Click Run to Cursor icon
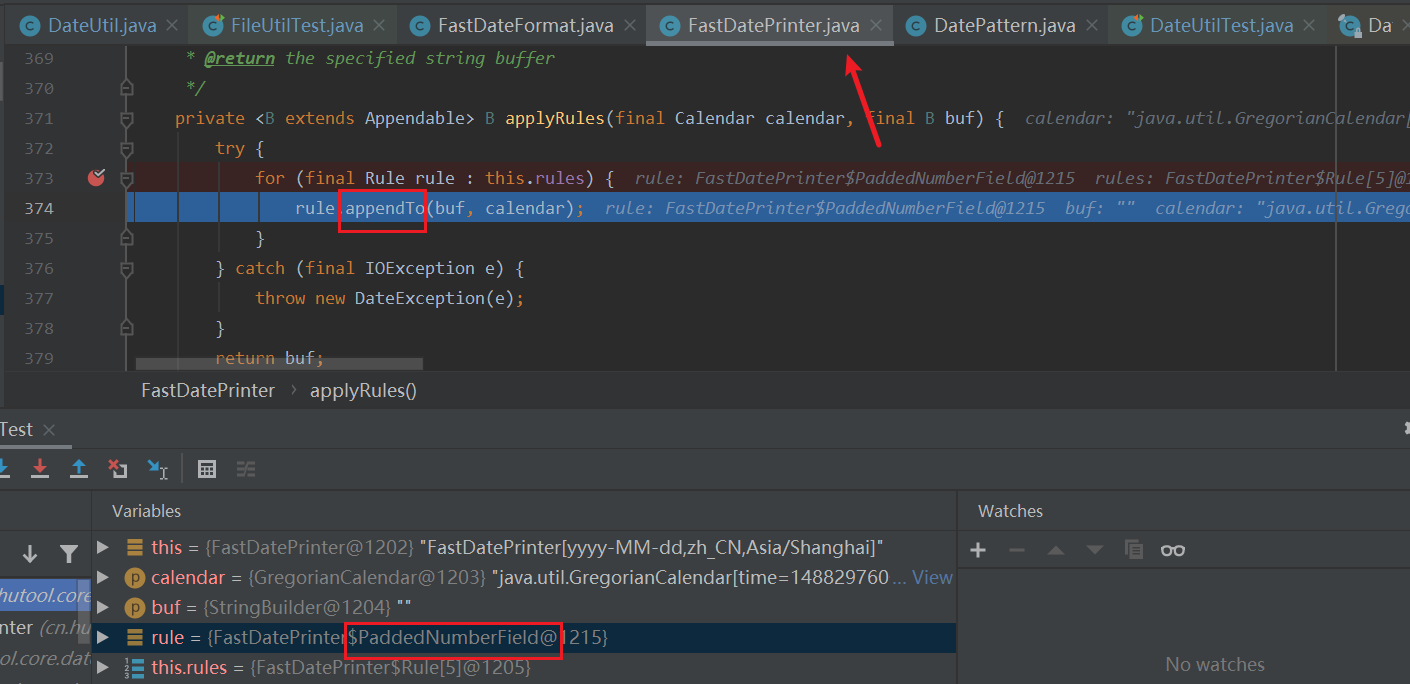 (158, 468)
